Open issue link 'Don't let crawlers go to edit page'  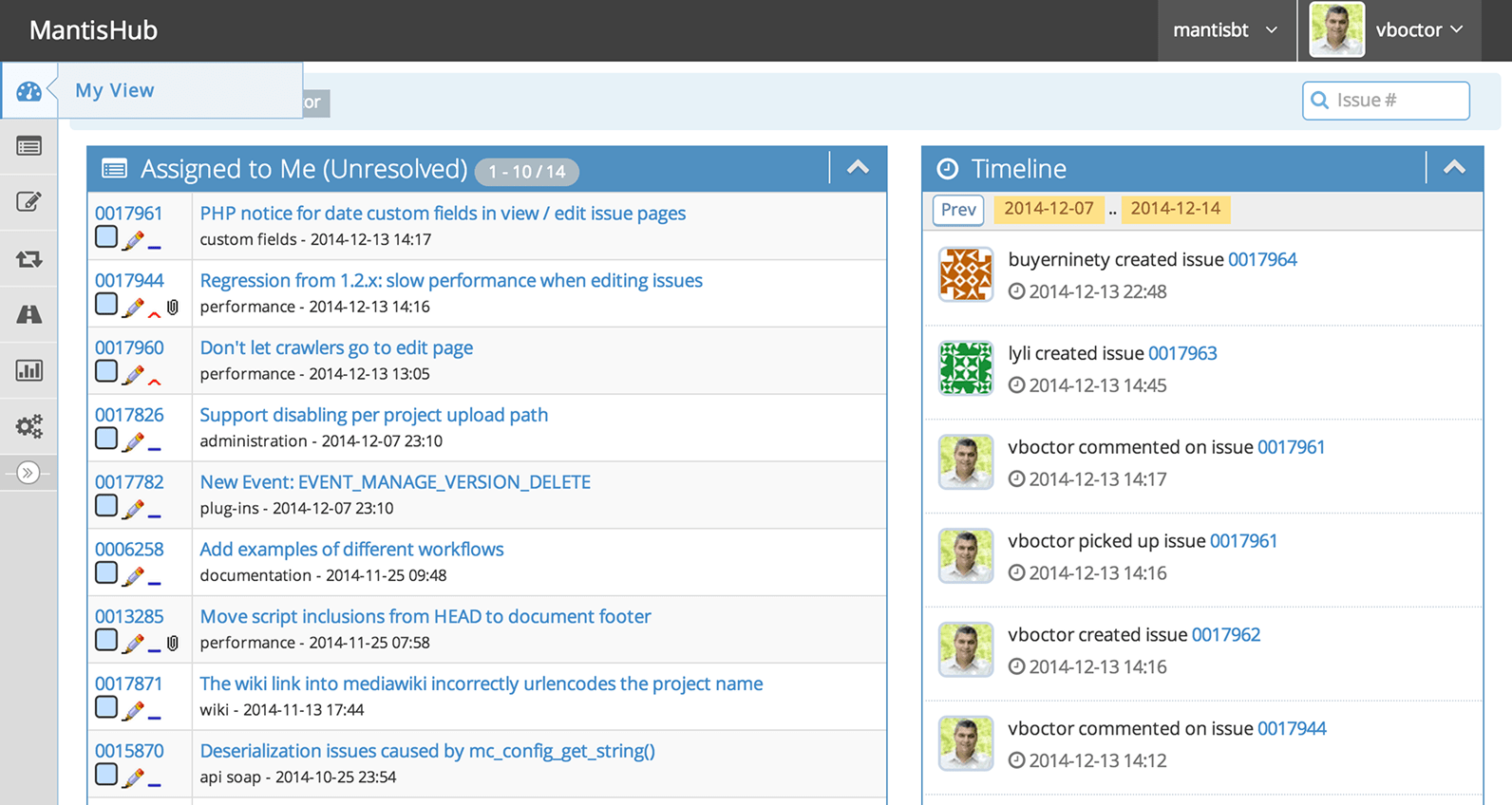[336, 348]
